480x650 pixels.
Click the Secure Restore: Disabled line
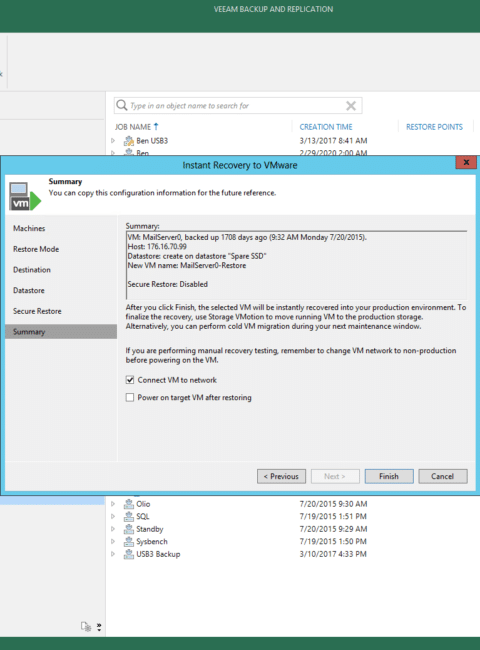tap(167, 284)
